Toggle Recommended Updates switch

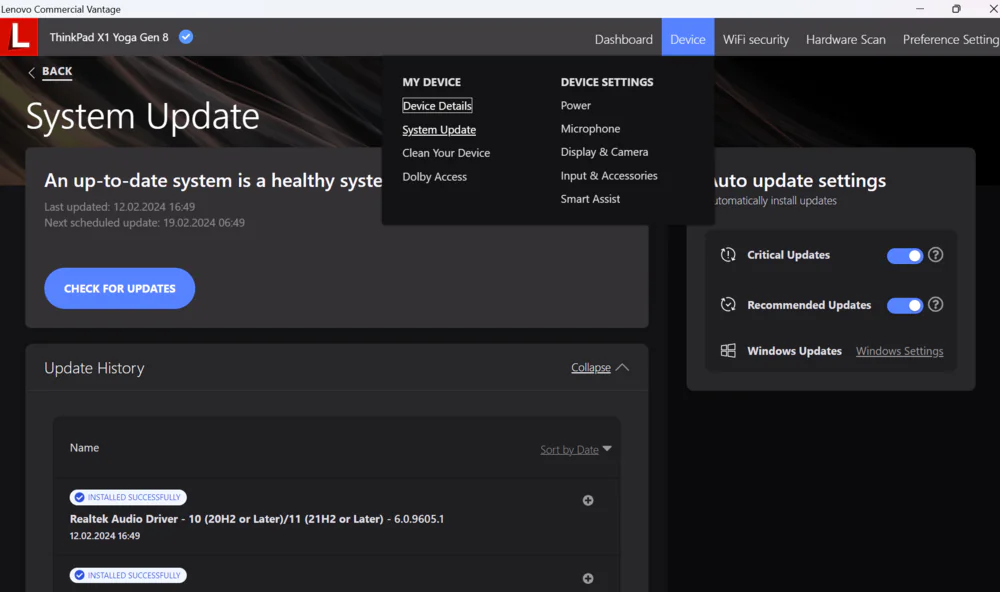click(x=904, y=306)
